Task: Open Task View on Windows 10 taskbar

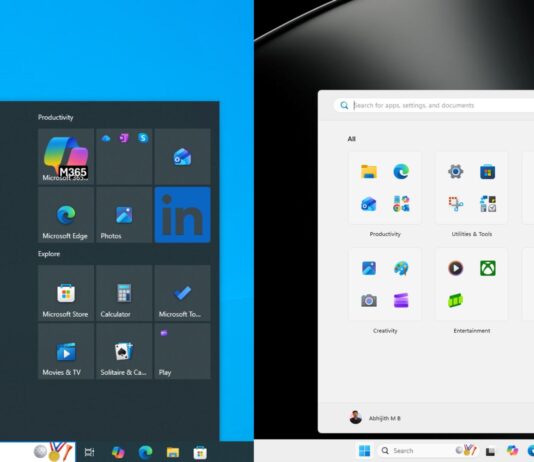Action: (x=89, y=452)
